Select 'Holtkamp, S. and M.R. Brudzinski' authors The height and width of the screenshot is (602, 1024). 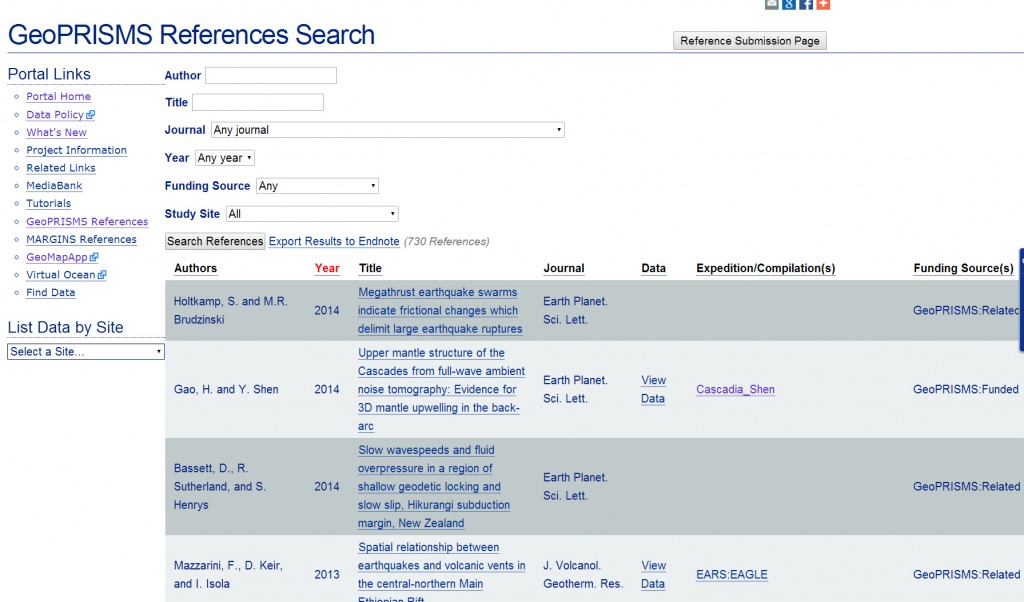(231, 311)
